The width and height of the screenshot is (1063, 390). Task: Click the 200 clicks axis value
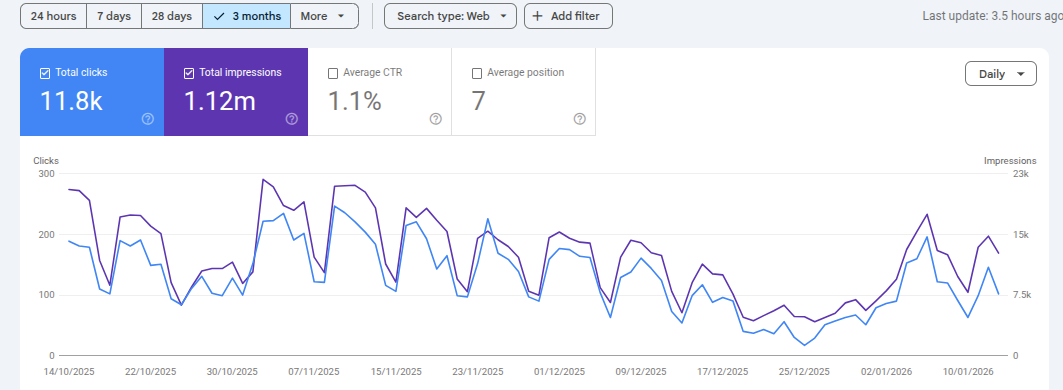[x=47, y=235]
